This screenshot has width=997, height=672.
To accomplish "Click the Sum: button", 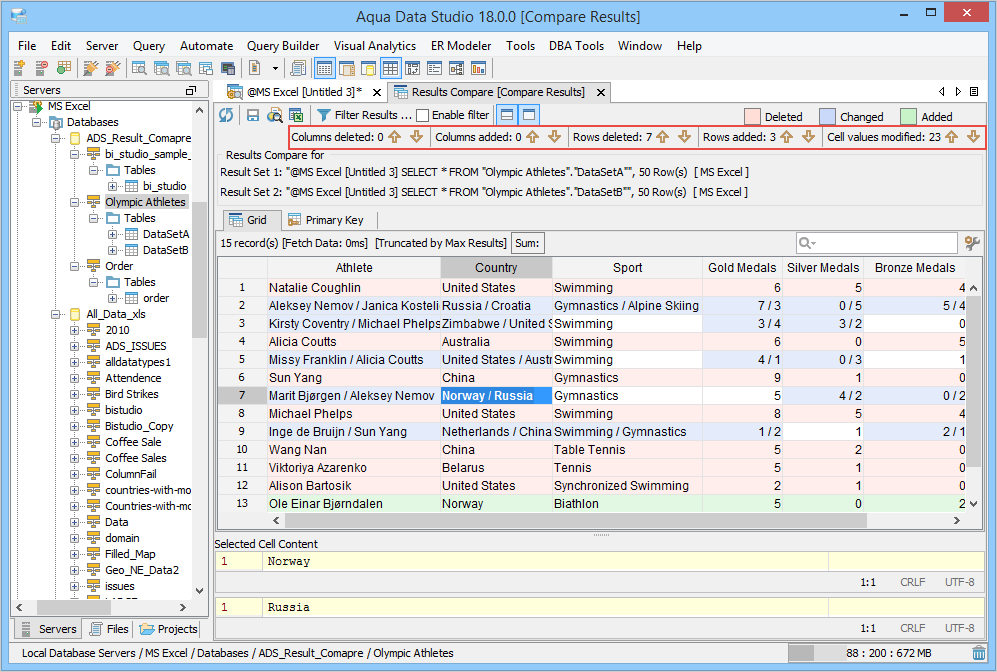I will [527, 243].
